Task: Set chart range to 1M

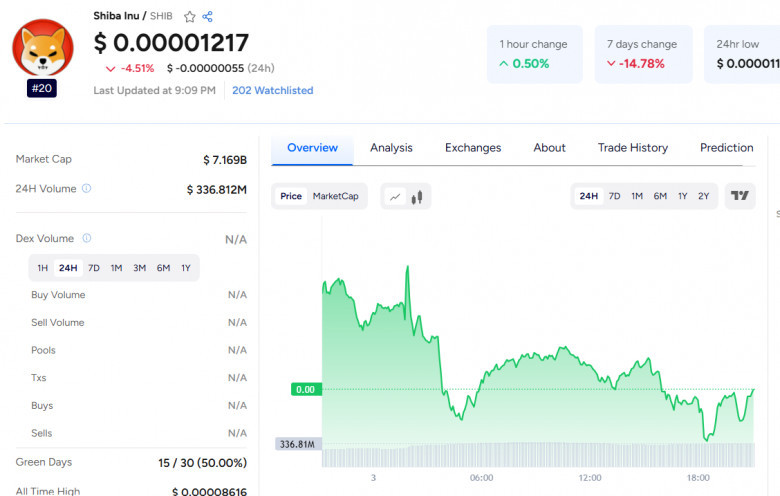Action: [x=637, y=196]
